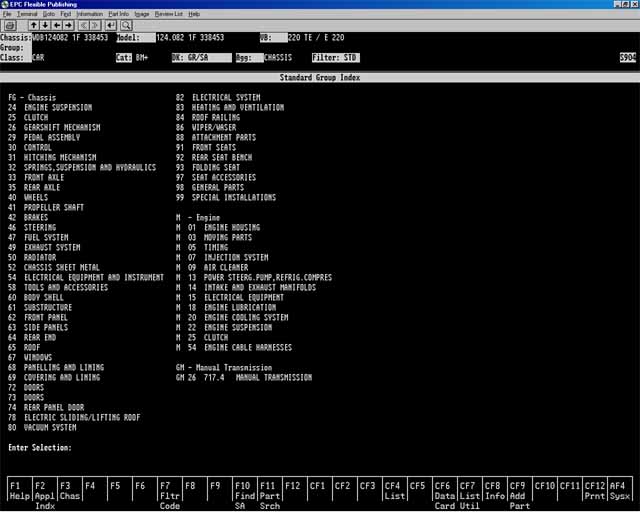Select group 99 SPECIAL INSTALLATIONS

(226, 198)
